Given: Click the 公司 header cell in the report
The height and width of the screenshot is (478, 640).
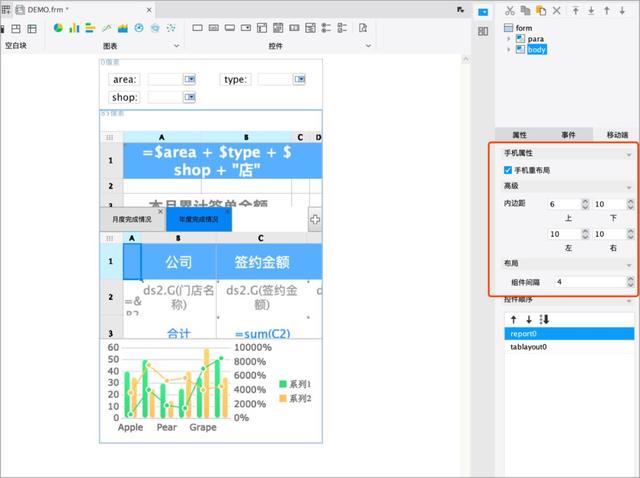Looking at the screenshot, I should click(x=179, y=262).
